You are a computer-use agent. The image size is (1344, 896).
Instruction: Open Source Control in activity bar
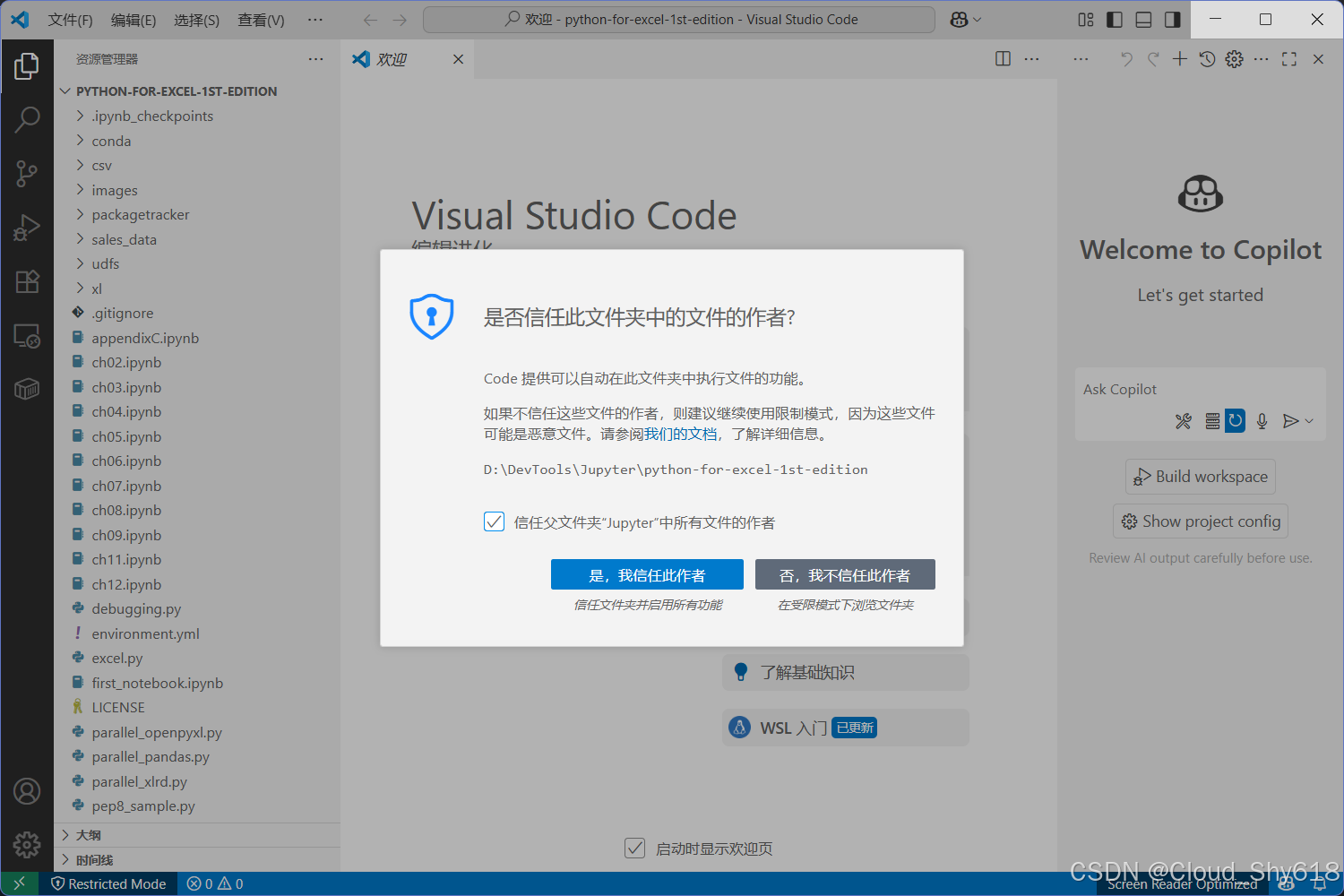pyautogui.click(x=27, y=174)
